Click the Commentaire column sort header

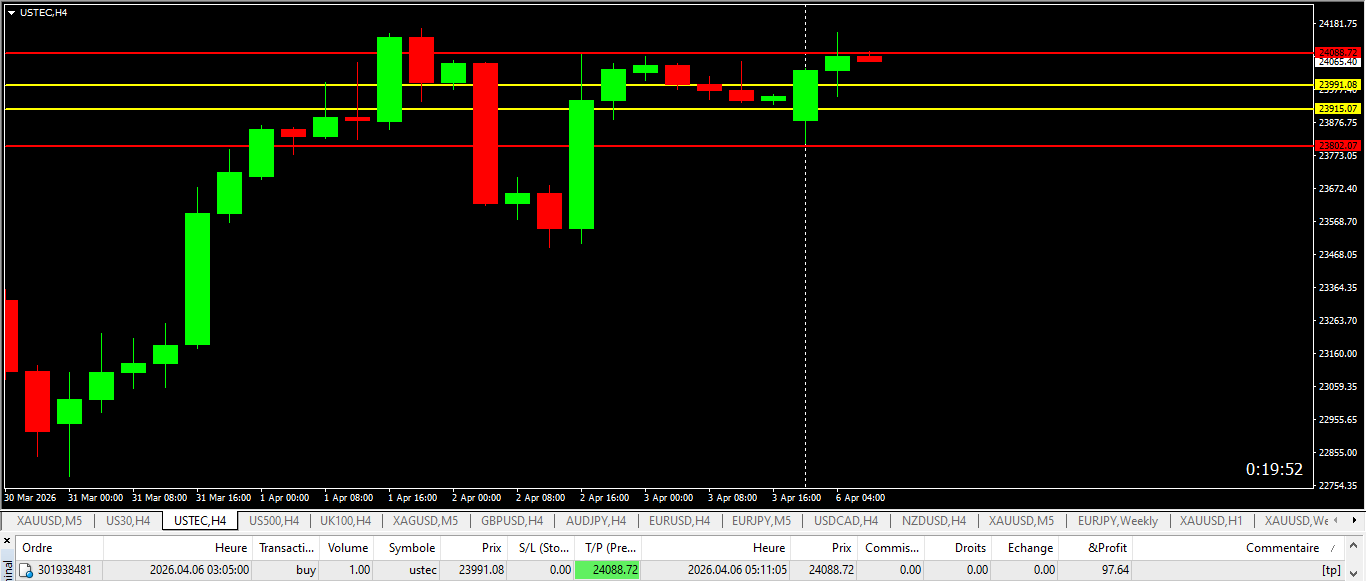1282,548
